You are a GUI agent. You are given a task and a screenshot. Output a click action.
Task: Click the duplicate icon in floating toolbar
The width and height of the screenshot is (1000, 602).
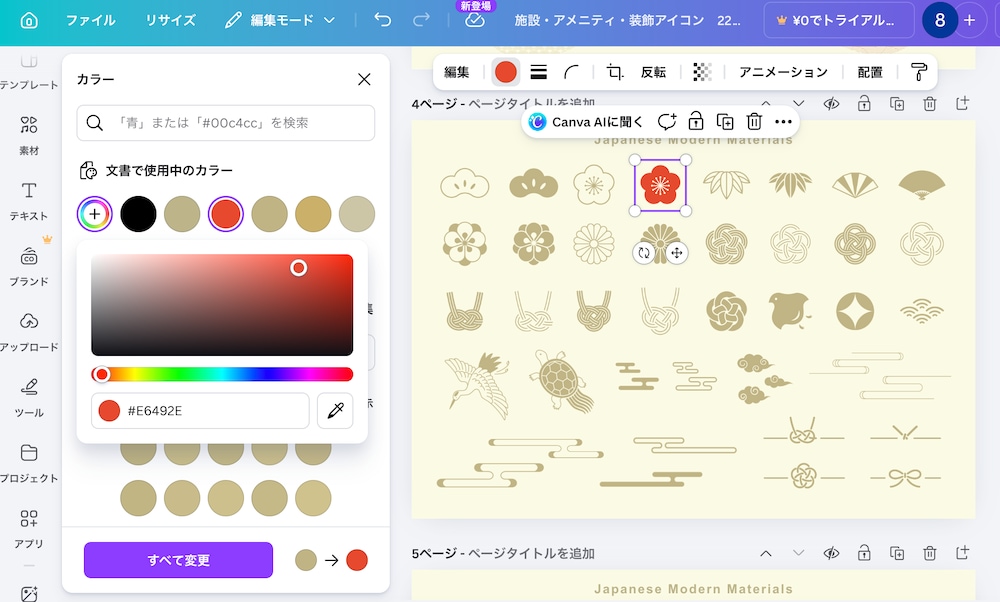(x=725, y=121)
